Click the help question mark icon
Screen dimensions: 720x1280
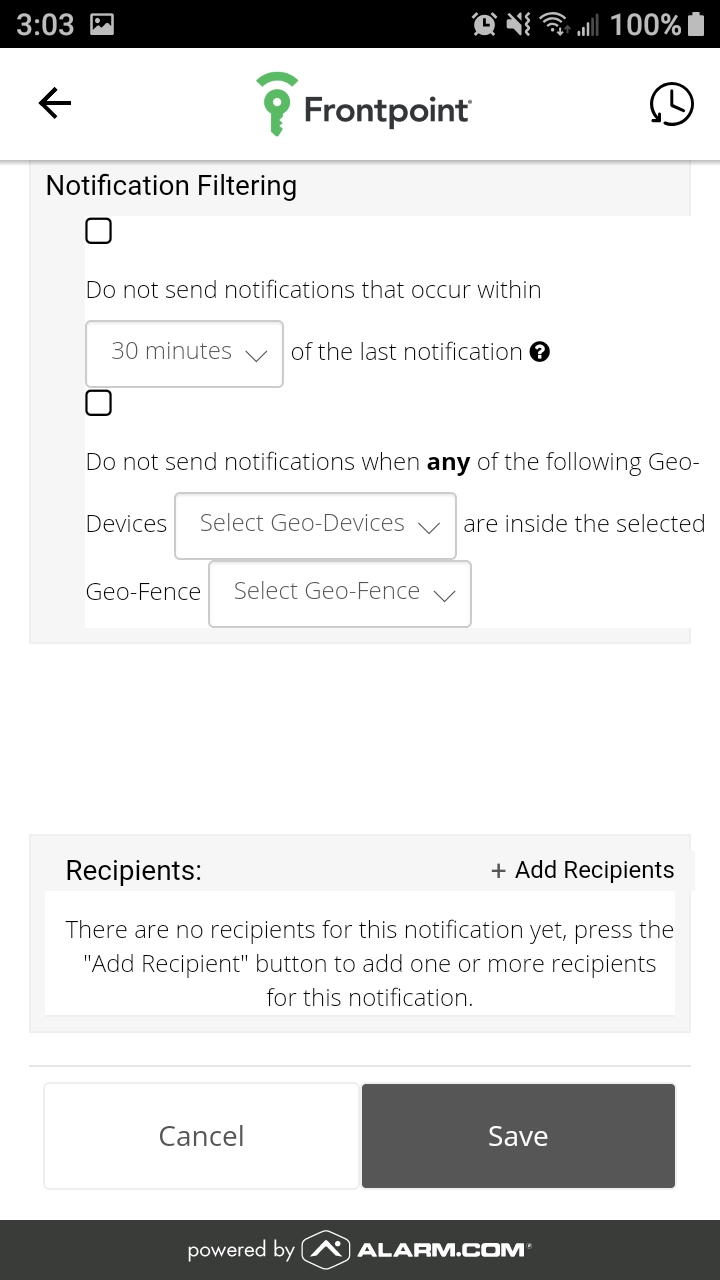[x=540, y=352]
